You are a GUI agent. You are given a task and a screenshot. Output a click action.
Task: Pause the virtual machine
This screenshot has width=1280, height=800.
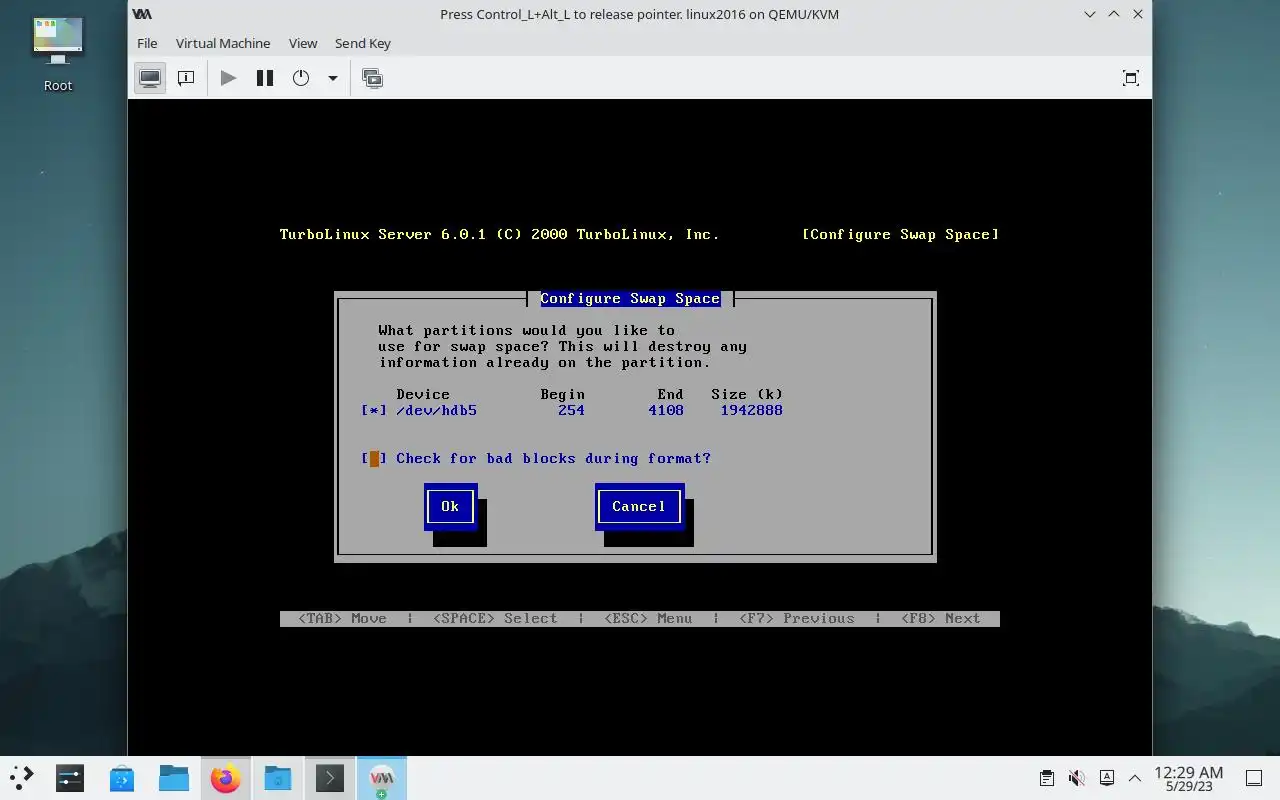265,78
